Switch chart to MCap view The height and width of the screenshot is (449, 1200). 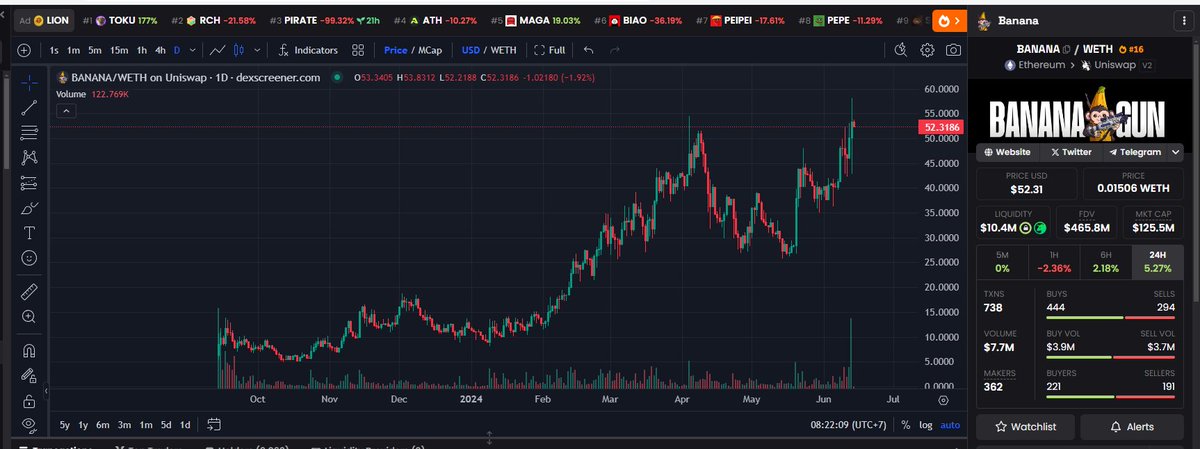click(429, 50)
